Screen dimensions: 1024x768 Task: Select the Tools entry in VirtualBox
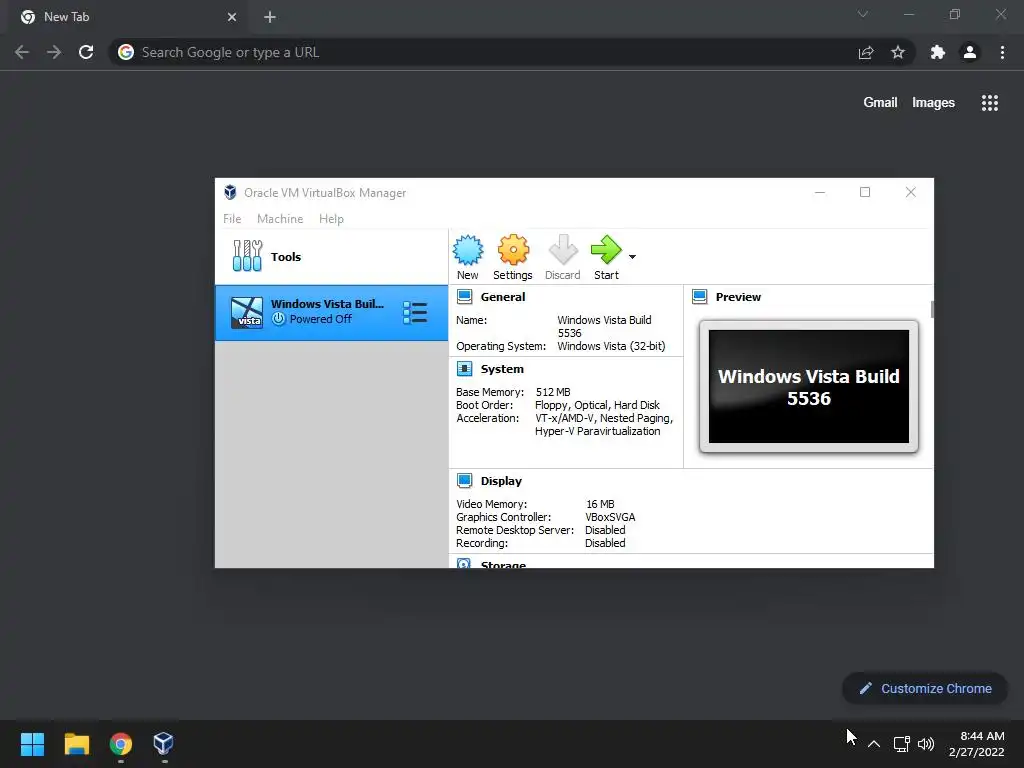tap(332, 256)
